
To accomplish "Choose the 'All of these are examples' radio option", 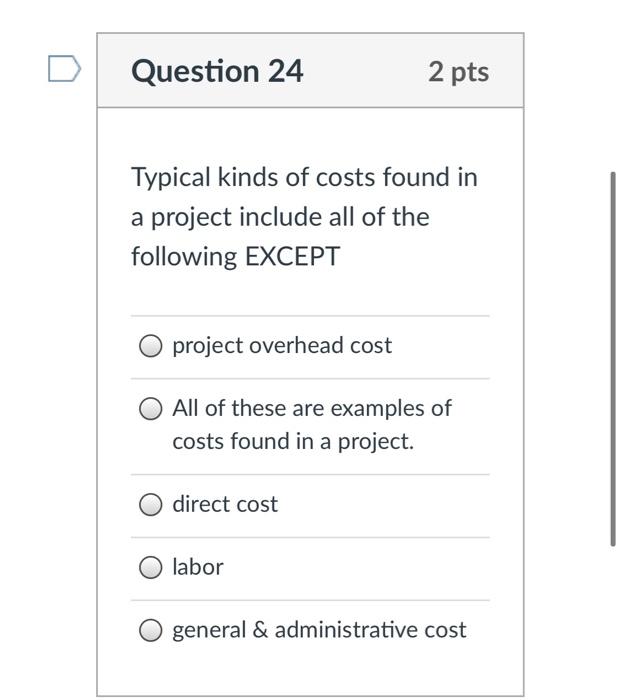I will coord(150,409).
